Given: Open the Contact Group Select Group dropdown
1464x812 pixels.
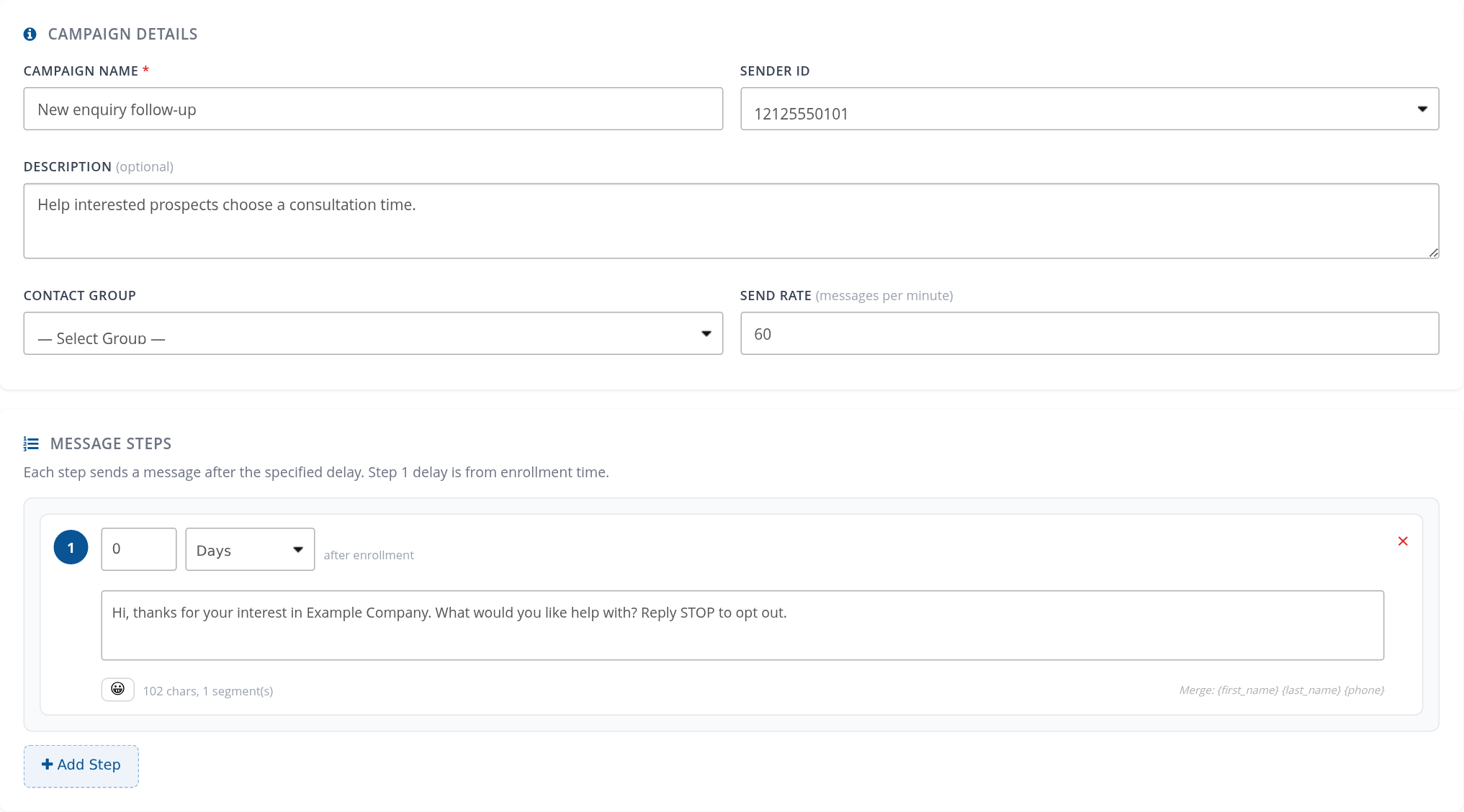Looking at the screenshot, I should 373,333.
